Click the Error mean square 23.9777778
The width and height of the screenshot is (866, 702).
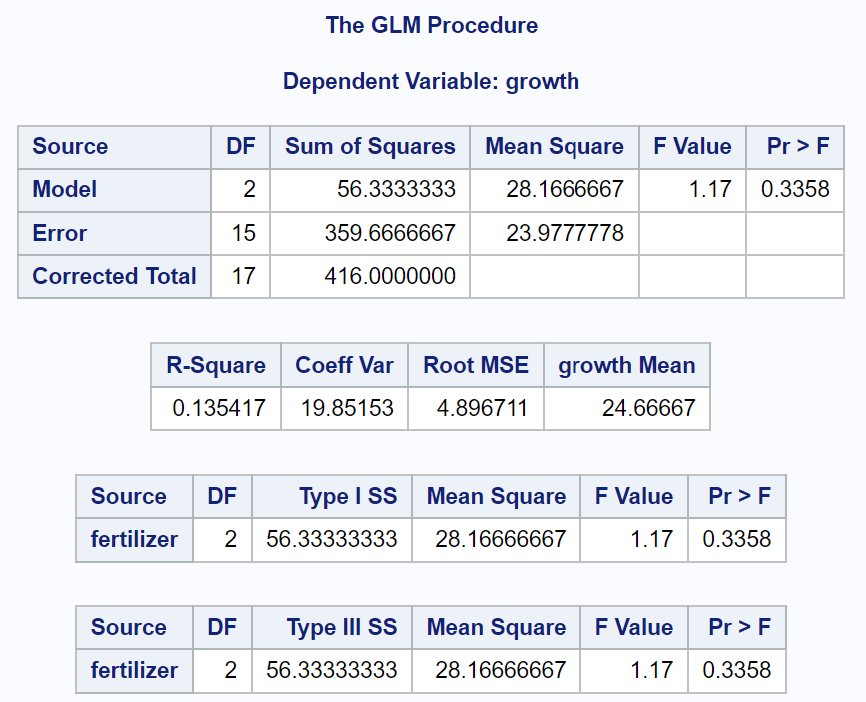pos(564,233)
